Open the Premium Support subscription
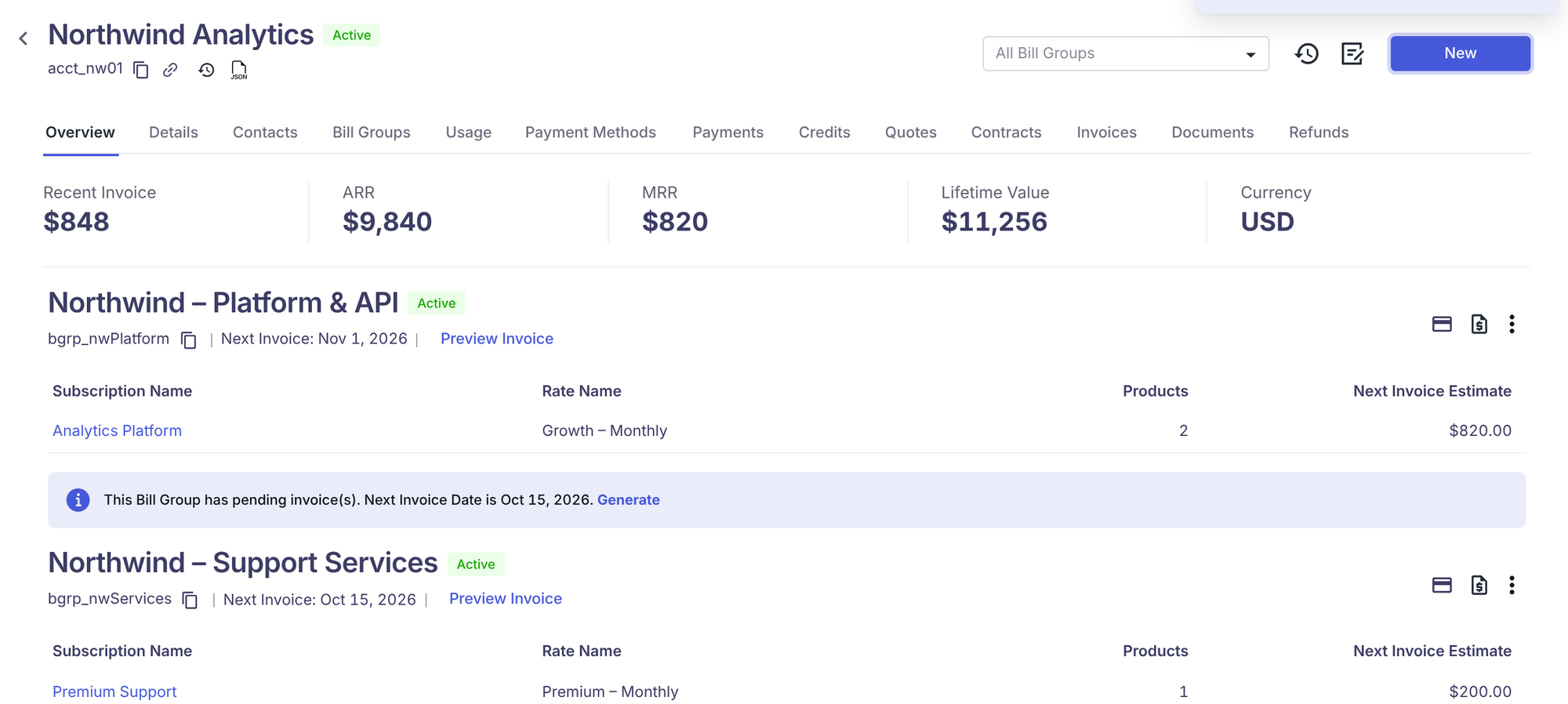This screenshot has width=1568, height=704. pyautogui.click(x=114, y=691)
